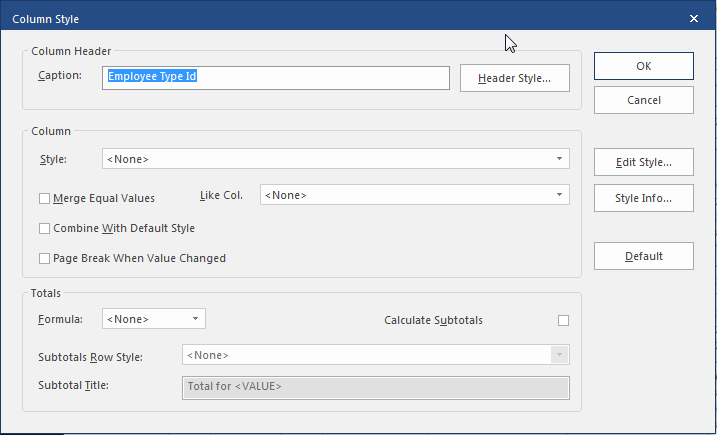Reset with the Default button
Screen dimensions: 717x435
tap(643, 256)
